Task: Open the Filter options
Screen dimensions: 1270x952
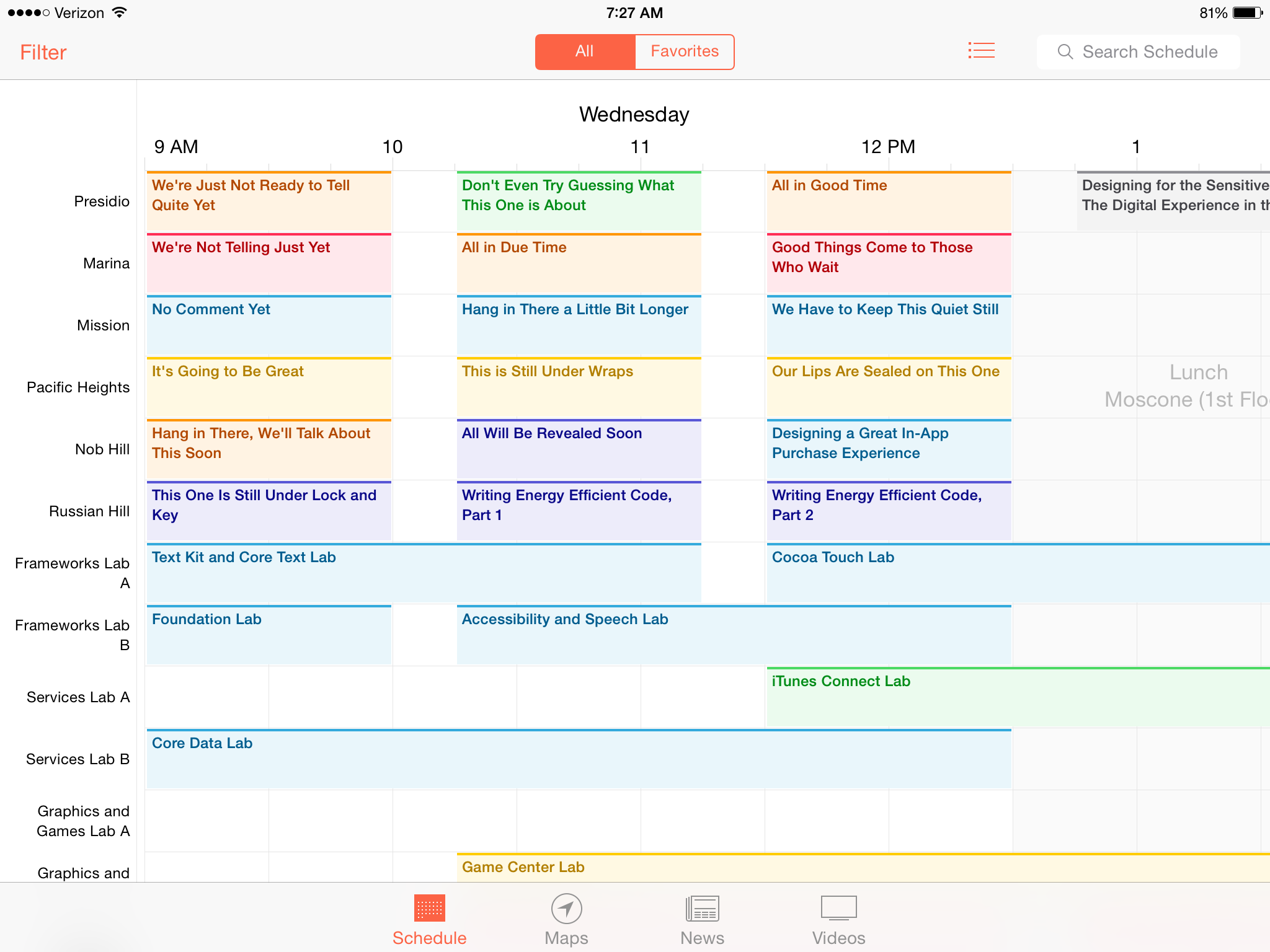Action: [43, 53]
